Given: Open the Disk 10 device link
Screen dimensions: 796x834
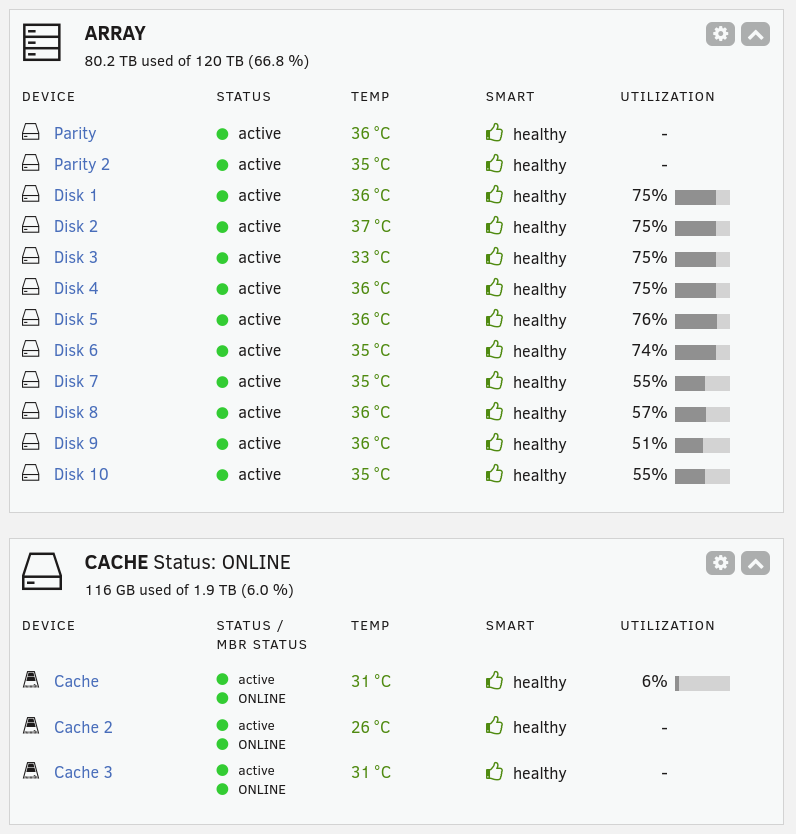Looking at the screenshot, I should tap(81, 474).
